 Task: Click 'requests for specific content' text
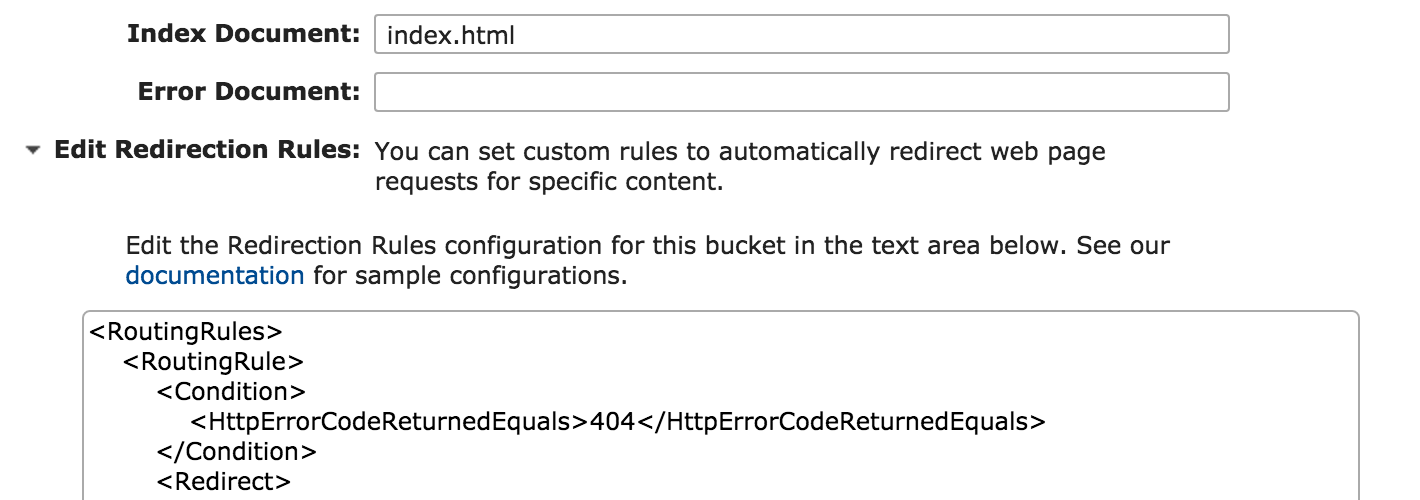(548, 183)
